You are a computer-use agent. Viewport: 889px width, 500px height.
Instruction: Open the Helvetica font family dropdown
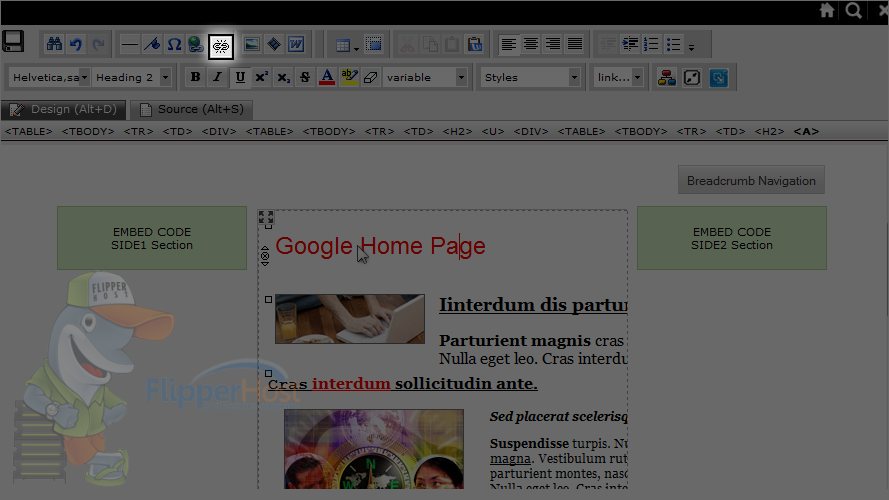point(50,77)
